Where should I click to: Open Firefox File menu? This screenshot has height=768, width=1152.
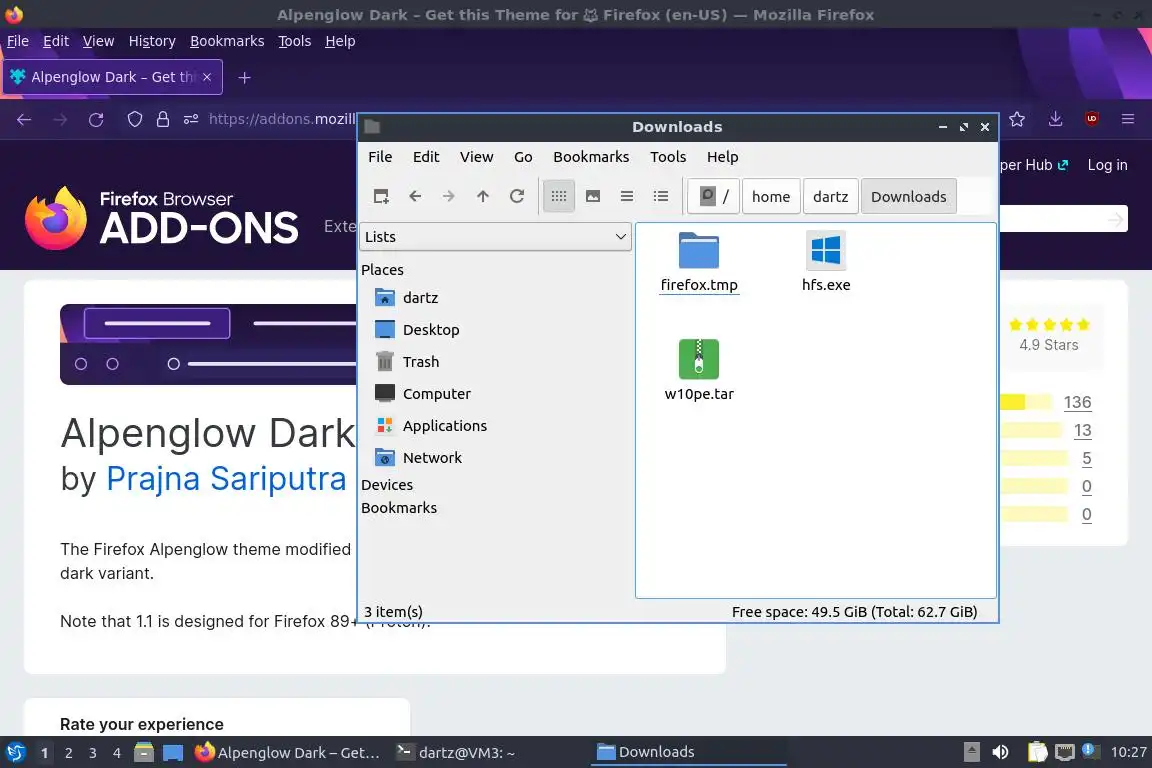(x=18, y=41)
